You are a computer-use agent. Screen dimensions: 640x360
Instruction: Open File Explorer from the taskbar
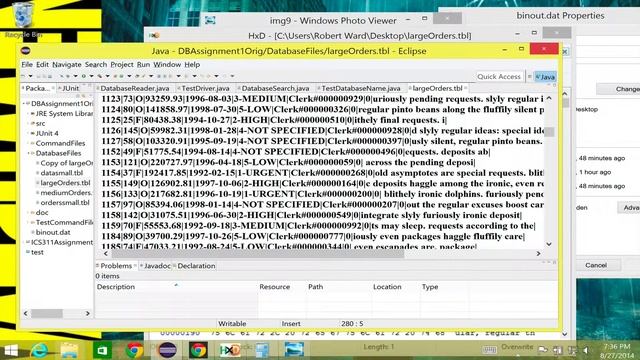click(69, 350)
